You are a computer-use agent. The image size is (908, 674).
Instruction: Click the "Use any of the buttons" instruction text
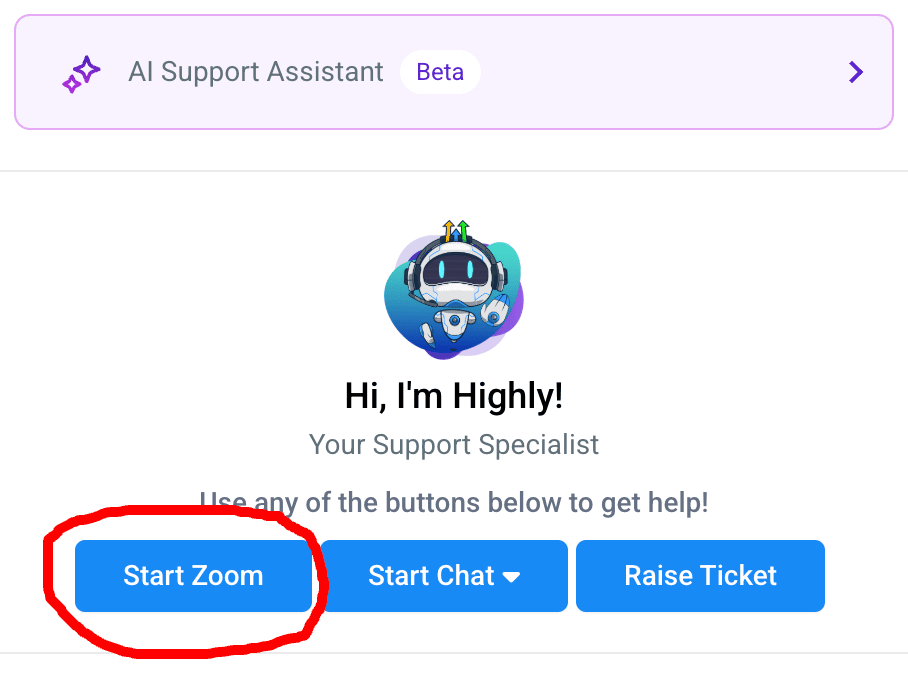click(454, 502)
